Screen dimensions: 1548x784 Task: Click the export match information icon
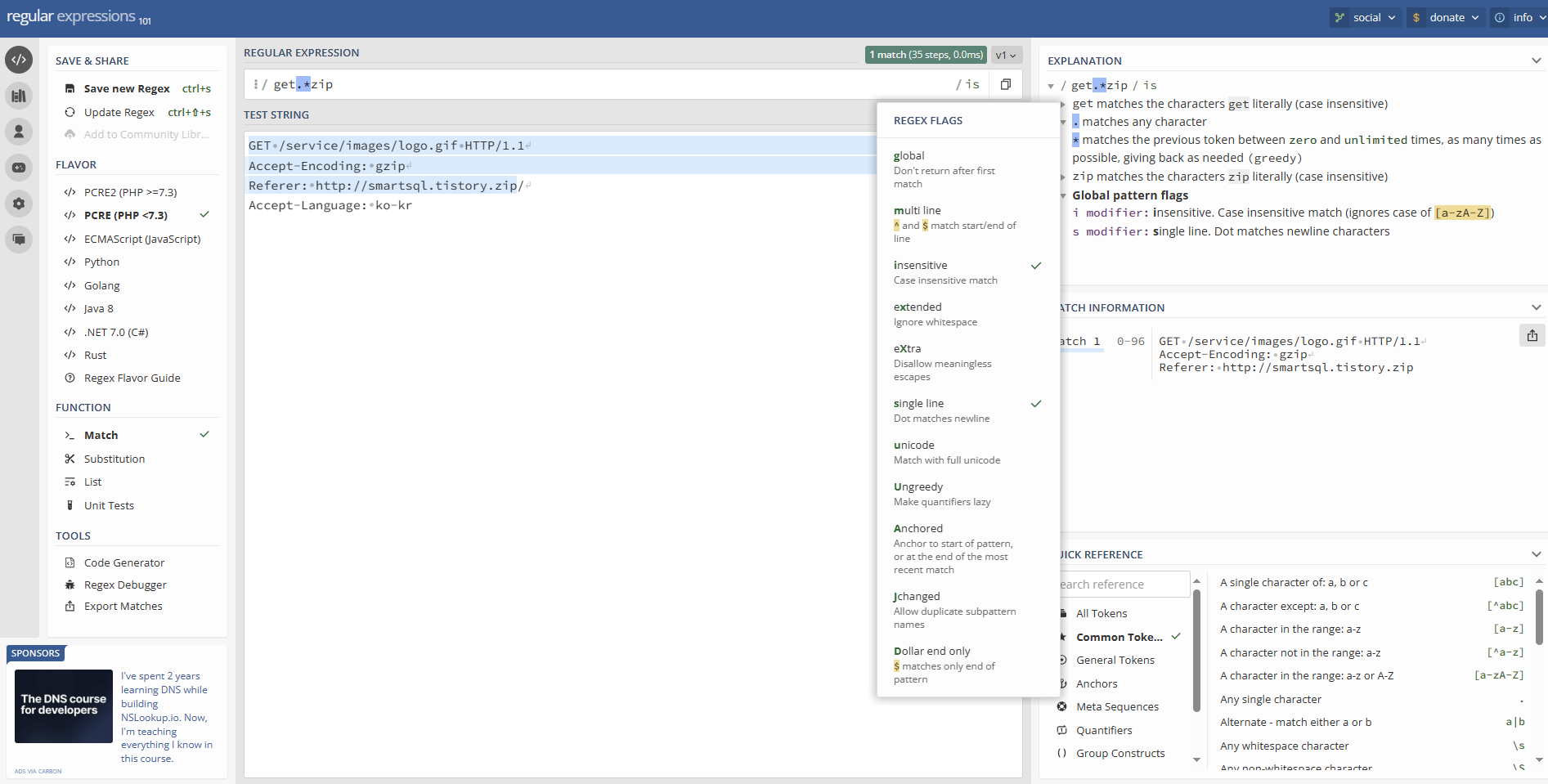(x=1532, y=335)
